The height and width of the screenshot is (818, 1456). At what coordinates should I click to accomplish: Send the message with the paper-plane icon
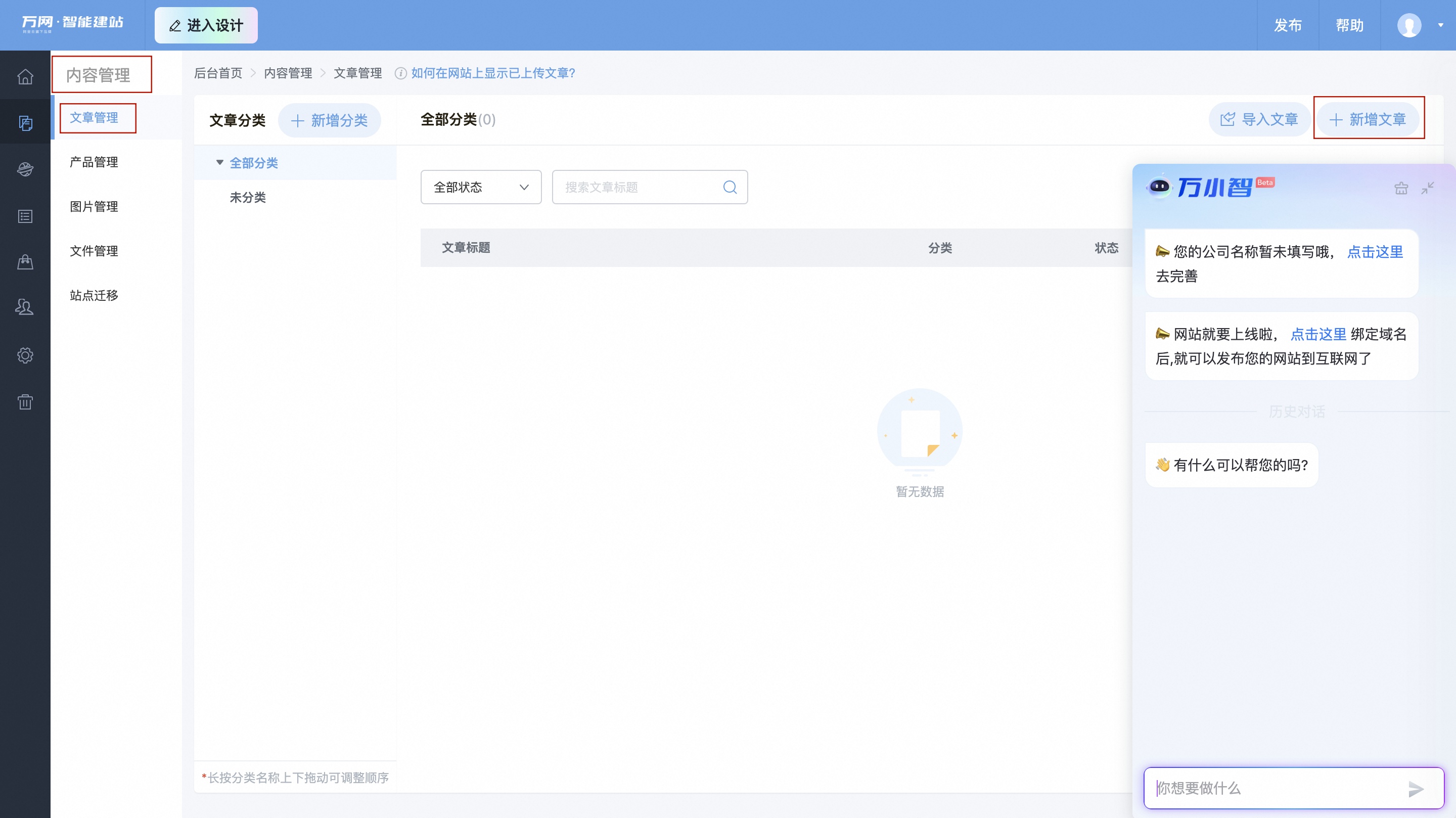pyautogui.click(x=1416, y=789)
